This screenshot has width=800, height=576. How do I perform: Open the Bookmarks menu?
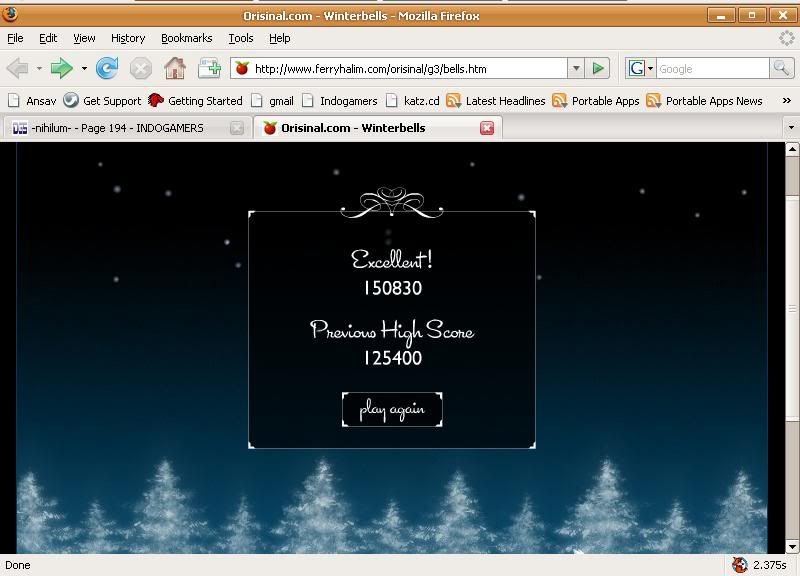(x=187, y=38)
